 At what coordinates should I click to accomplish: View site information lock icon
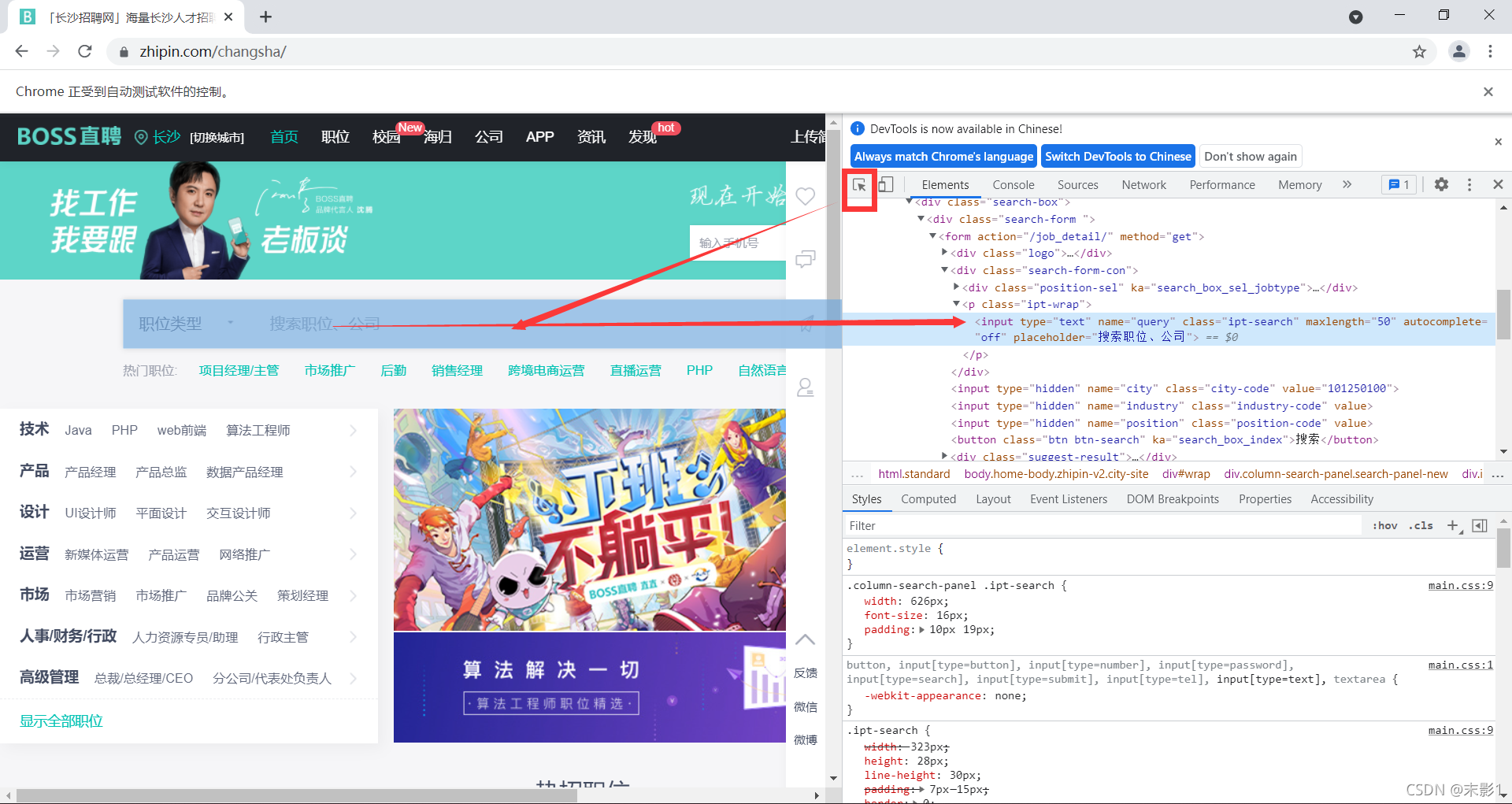(123, 52)
